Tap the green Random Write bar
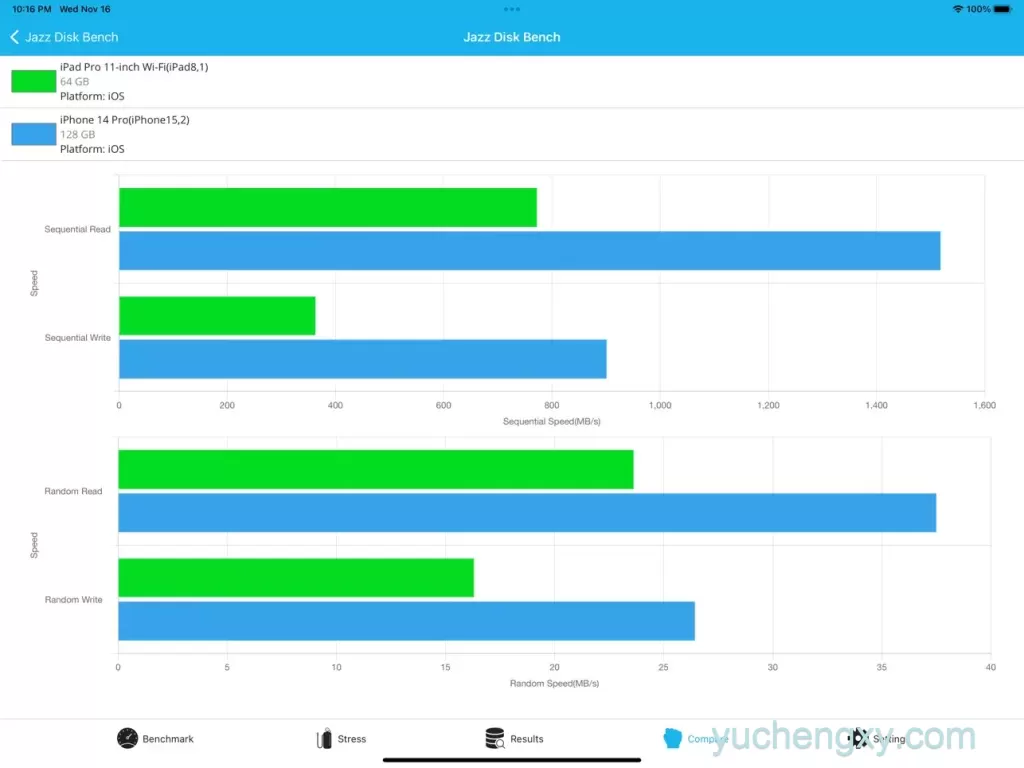Image resolution: width=1024 pixels, height=768 pixels. pos(296,578)
